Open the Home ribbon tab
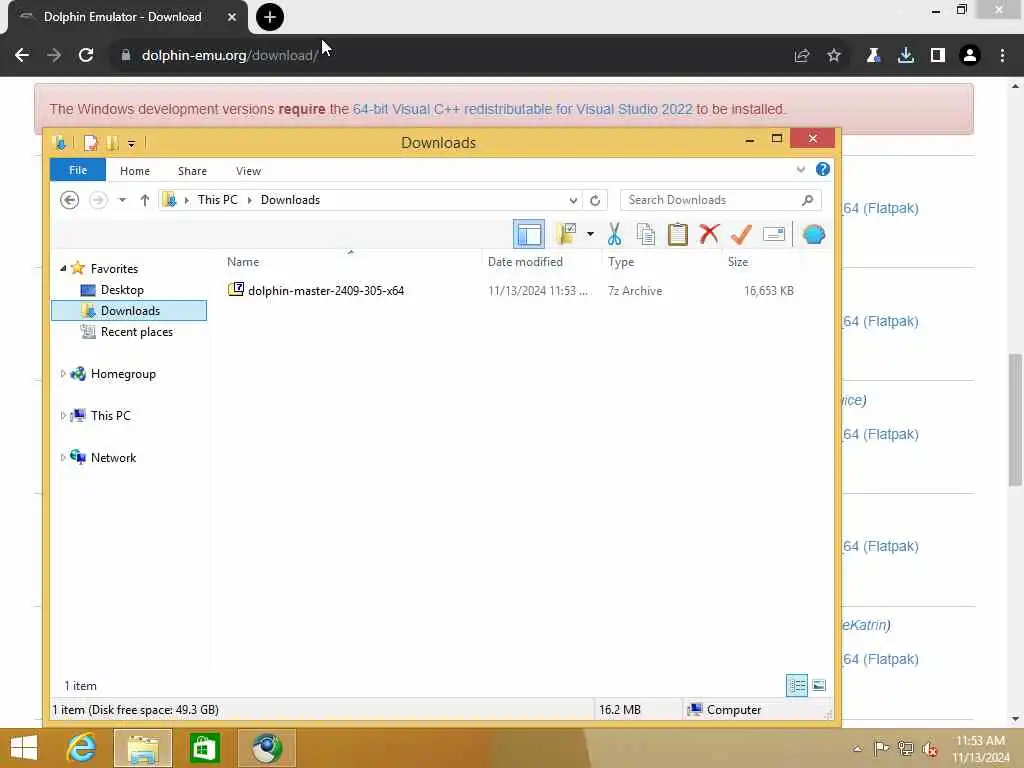This screenshot has height=768, width=1024. click(x=135, y=170)
